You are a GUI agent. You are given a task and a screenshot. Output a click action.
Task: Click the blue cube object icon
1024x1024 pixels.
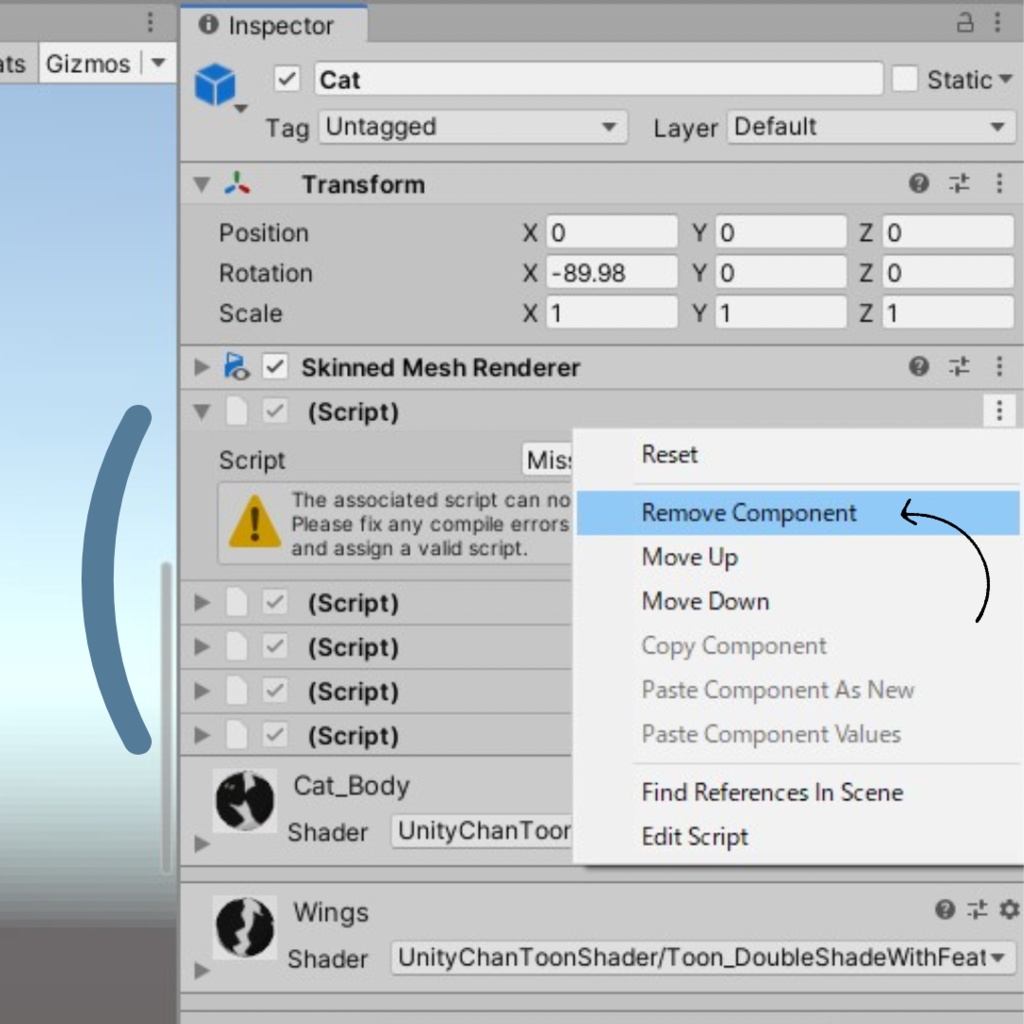[x=215, y=85]
